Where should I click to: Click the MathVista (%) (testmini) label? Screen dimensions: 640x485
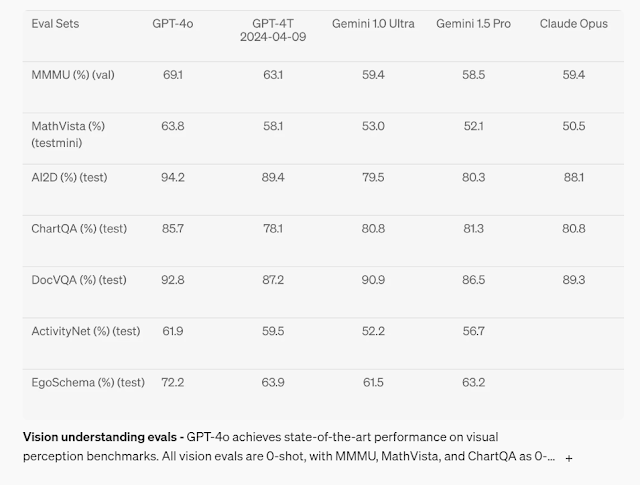(x=68, y=134)
